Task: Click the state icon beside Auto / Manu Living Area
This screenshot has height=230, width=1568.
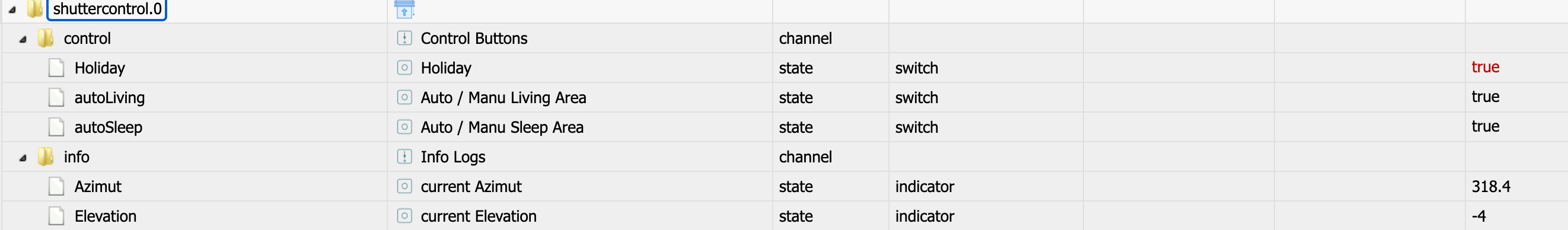Action: tap(404, 97)
